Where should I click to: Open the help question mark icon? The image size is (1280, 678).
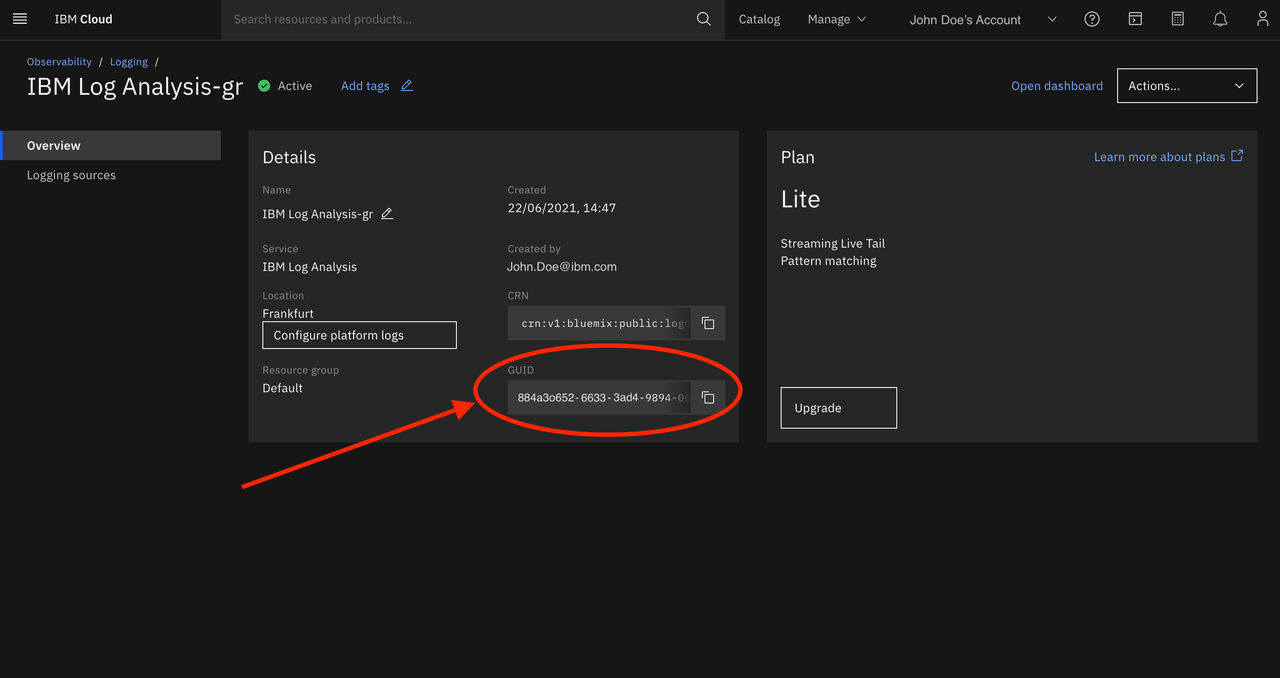(x=1092, y=19)
